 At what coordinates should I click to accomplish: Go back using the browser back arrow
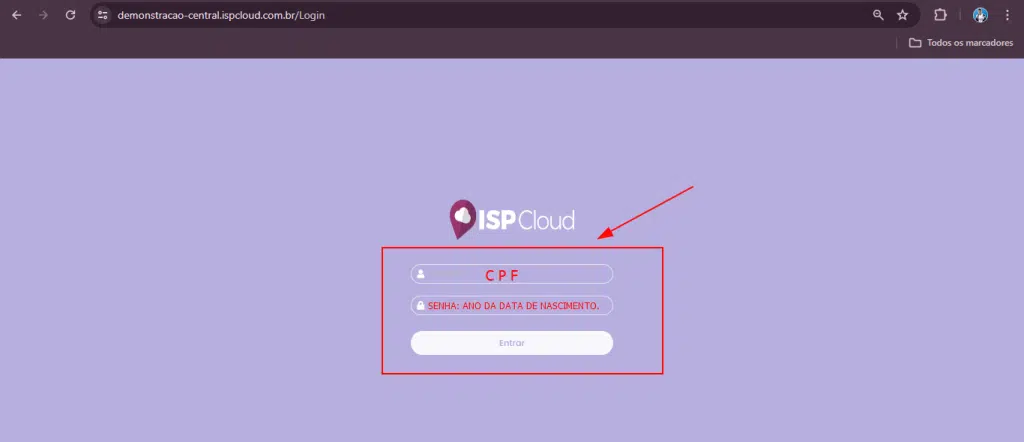(17, 15)
